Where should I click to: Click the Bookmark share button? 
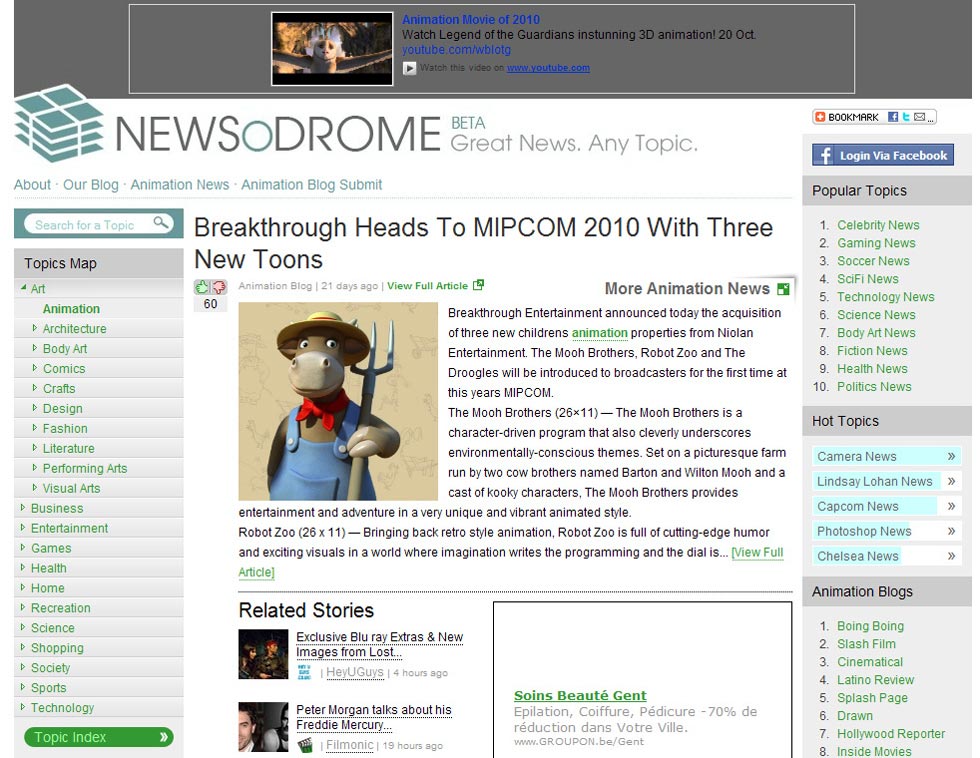pyautogui.click(x=874, y=117)
